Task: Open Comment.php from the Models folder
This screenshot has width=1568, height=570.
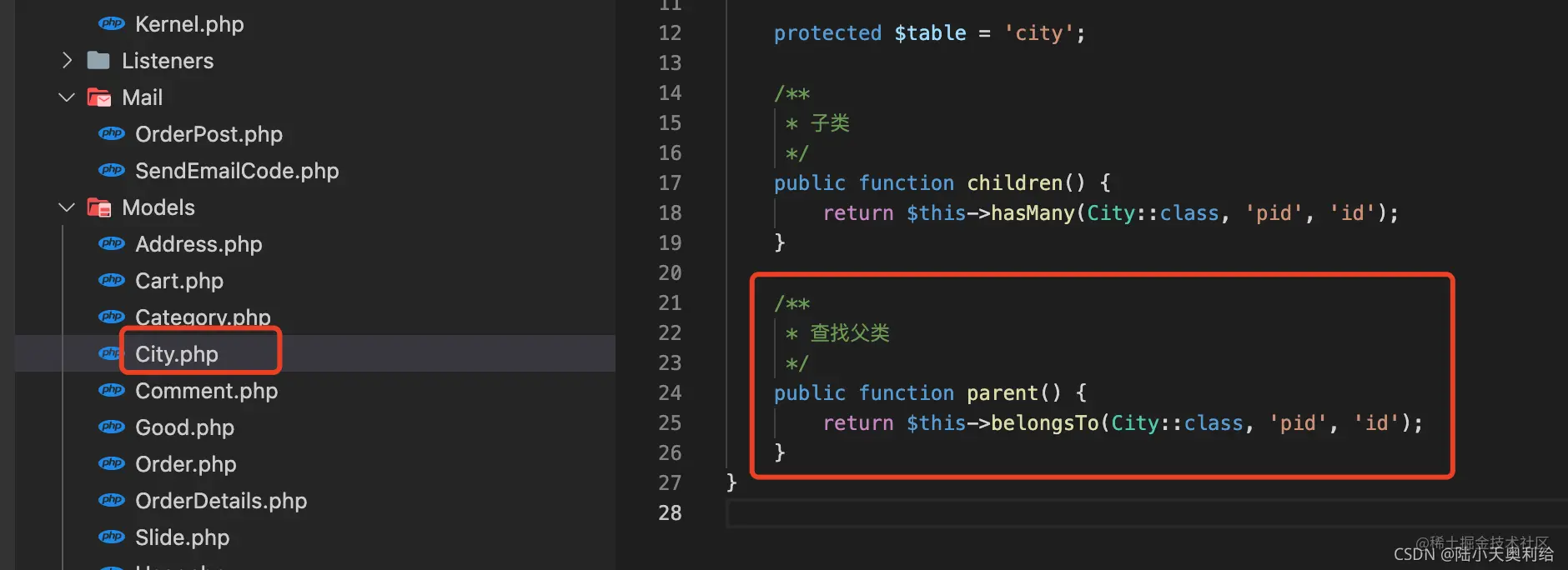Action: (206, 391)
